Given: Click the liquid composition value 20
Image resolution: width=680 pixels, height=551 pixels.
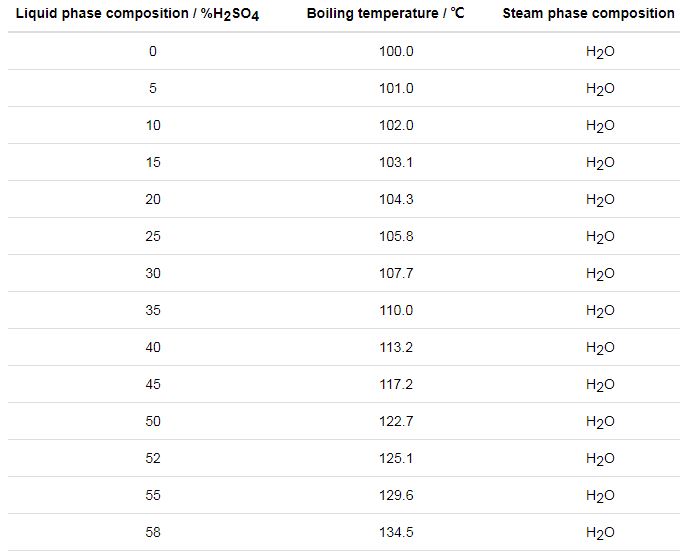Looking at the screenshot, I should coord(153,200).
